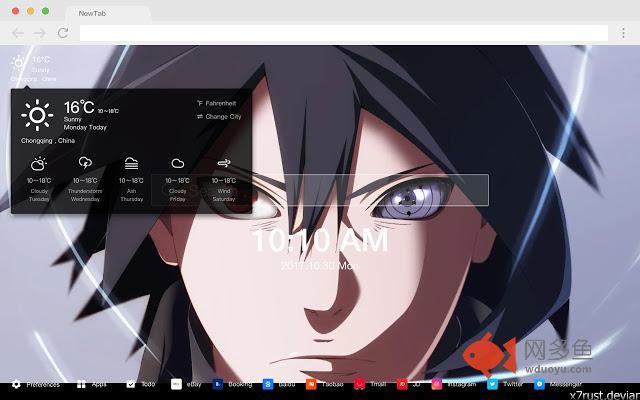Image resolution: width=640 pixels, height=400 pixels.
Task: Open the Booking shortcut
Action: pyautogui.click(x=232, y=384)
